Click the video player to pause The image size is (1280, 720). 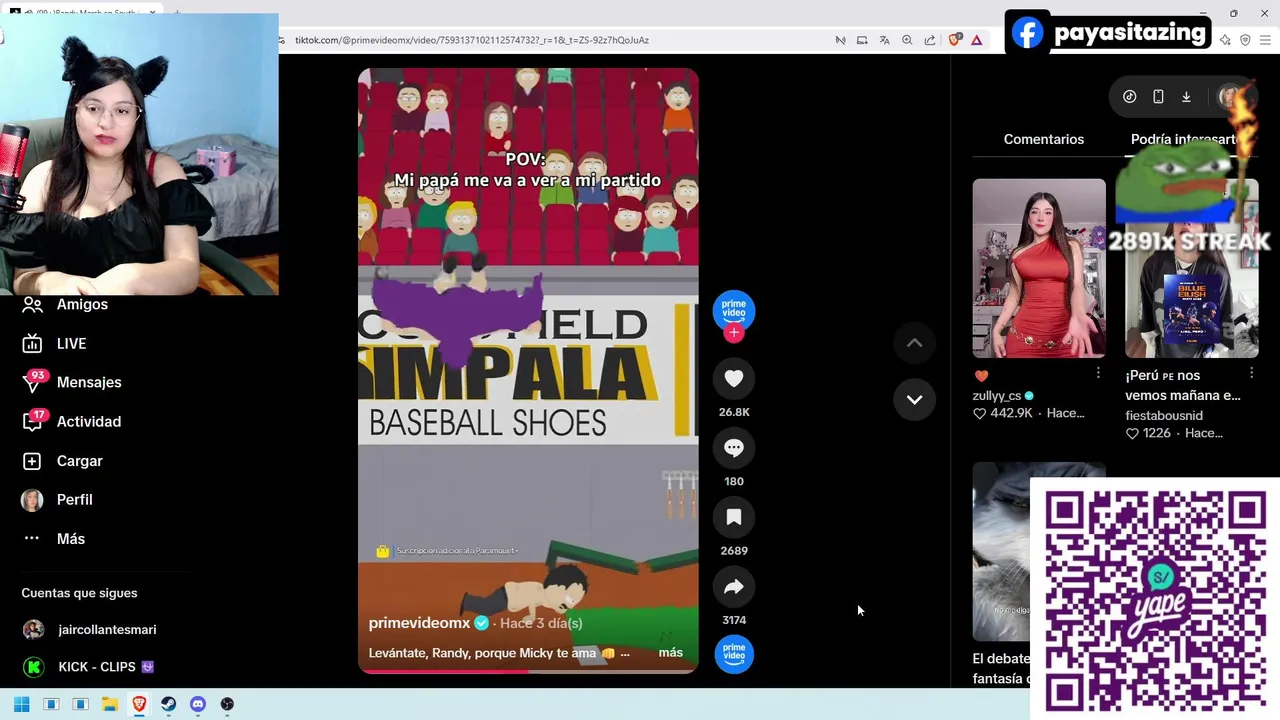click(528, 370)
